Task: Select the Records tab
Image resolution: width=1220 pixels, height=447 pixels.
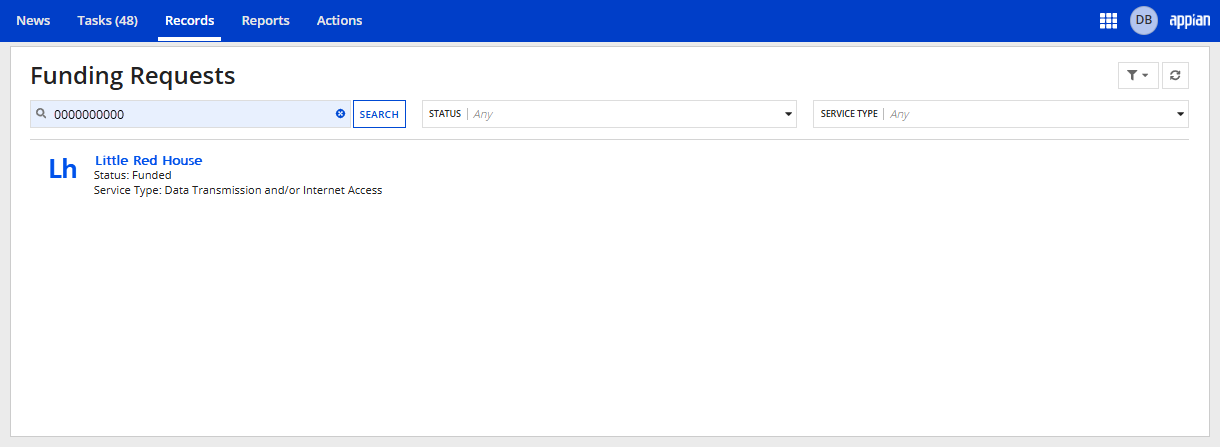Action: (190, 20)
